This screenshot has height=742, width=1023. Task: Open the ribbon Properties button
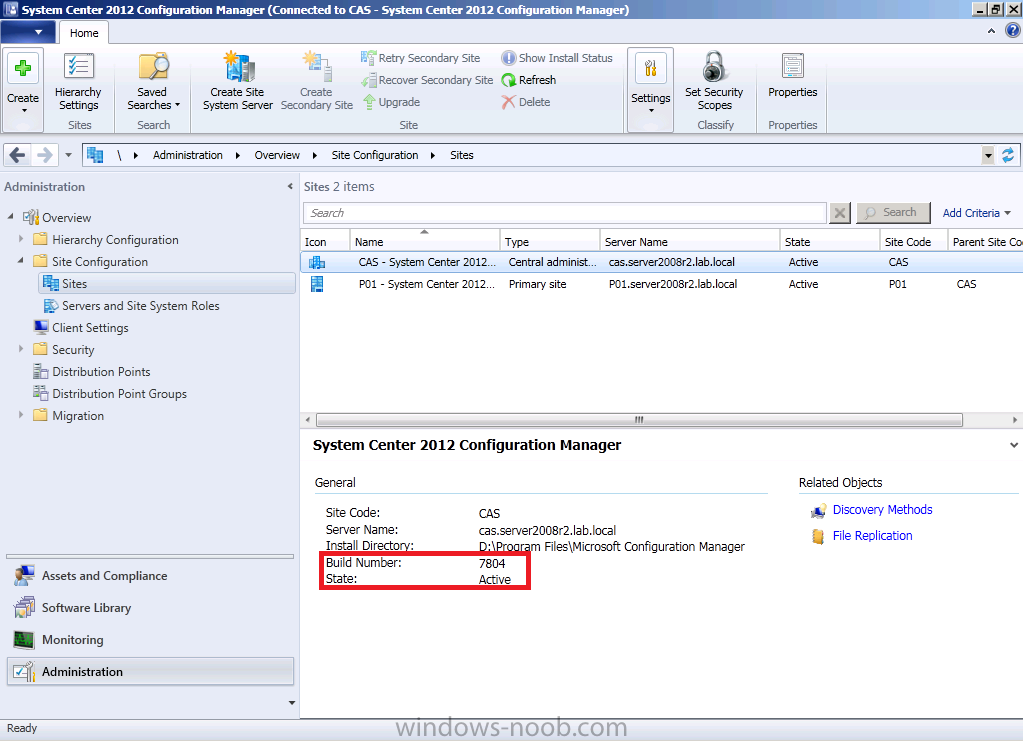793,76
